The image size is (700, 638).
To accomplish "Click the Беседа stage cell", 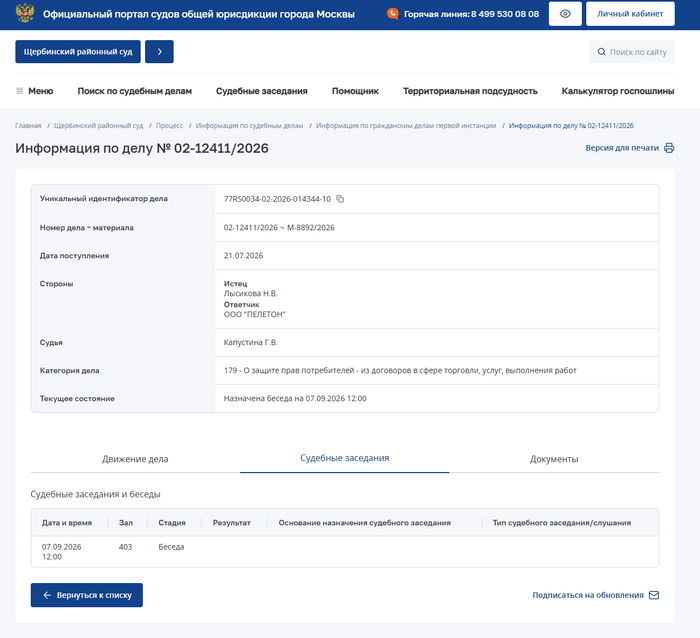I will (171, 547).
